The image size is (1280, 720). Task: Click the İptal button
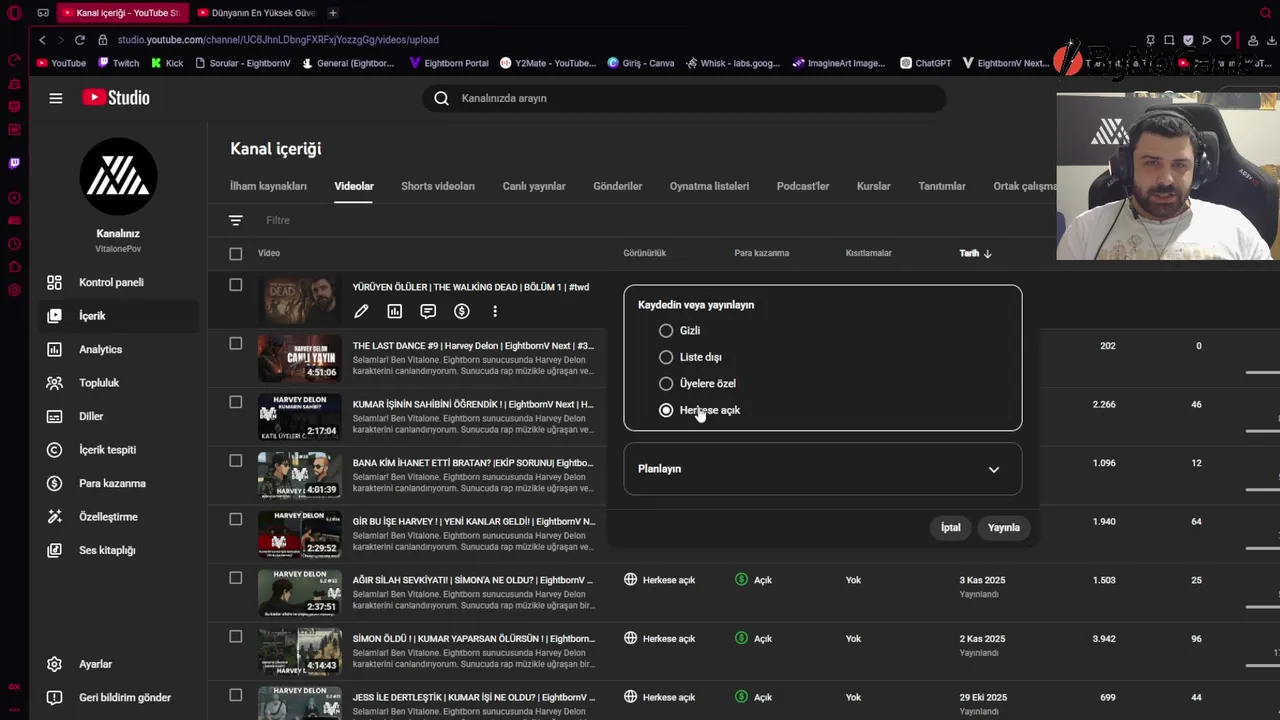click(950, 528)
